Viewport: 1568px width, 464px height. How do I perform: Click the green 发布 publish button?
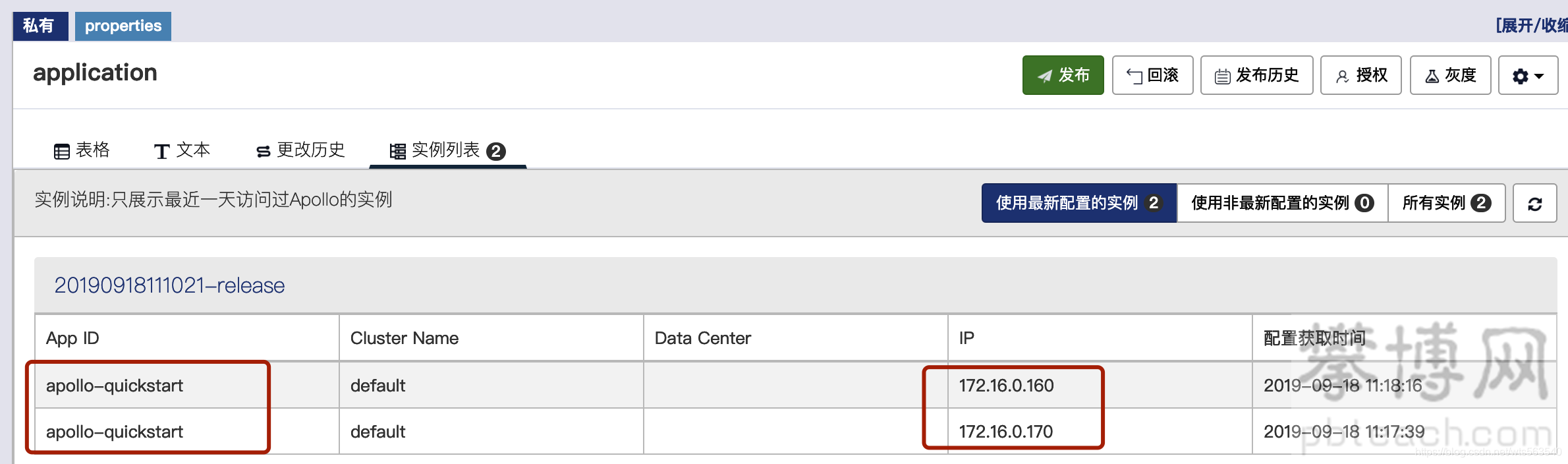[1063, 75]
